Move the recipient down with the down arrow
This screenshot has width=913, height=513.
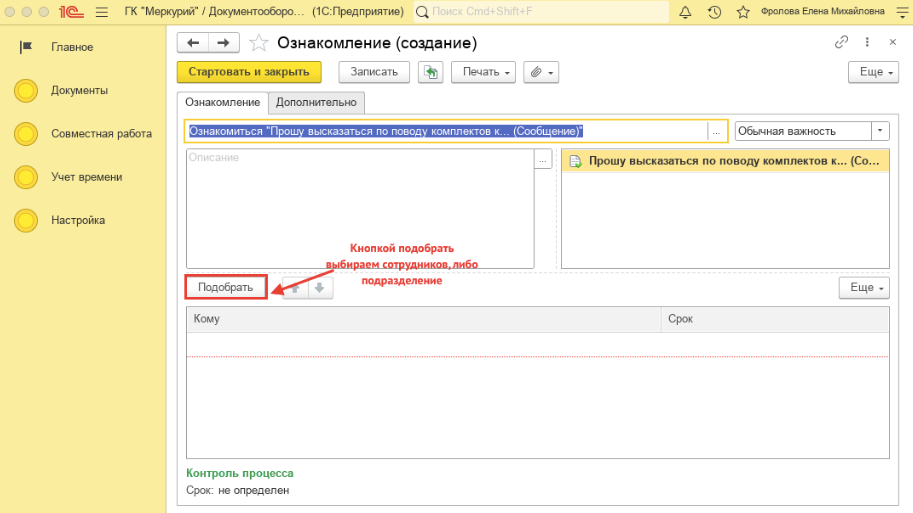pos(318,288)
